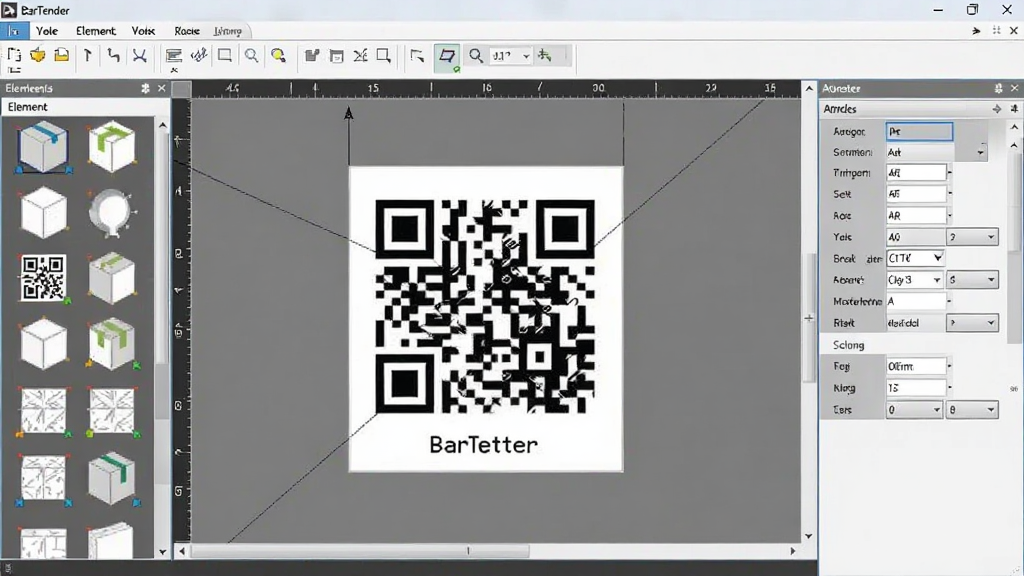The width and height of the screenshot is (1024, 576).
Task: Close the Aroster properties panel
Action: click(x=1014, y=88)
